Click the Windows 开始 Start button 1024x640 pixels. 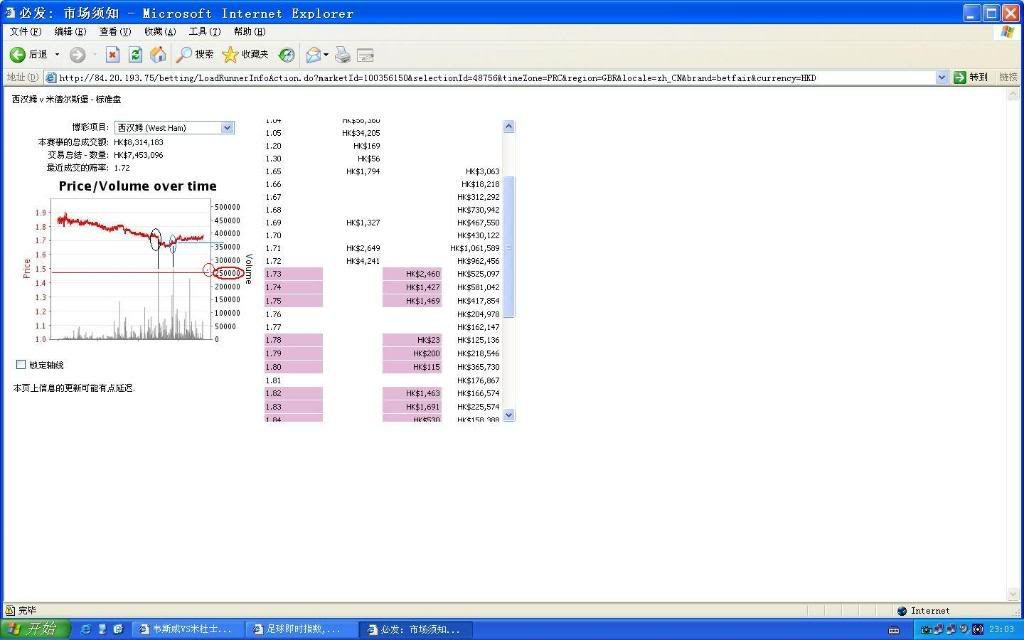tap(35, 629)
